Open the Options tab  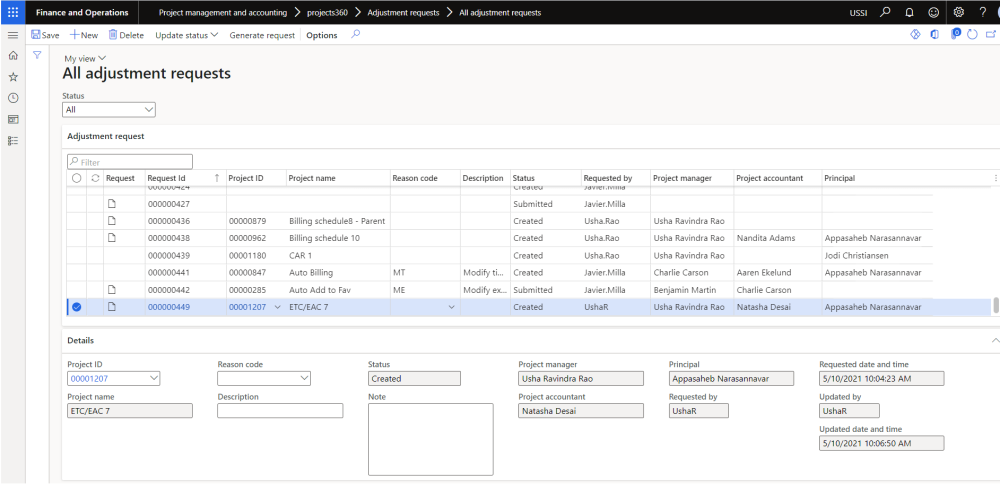point(322,35)
